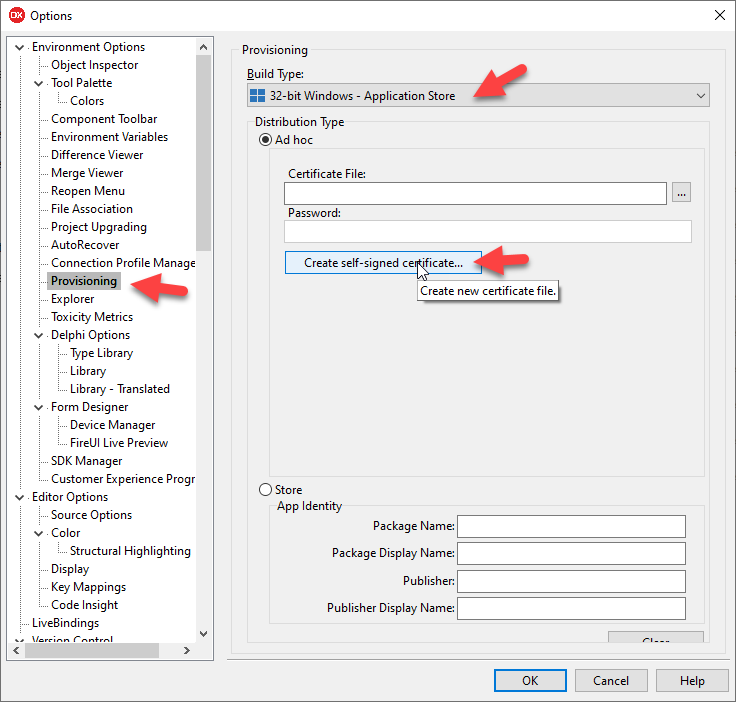The height and width of the screenshot is (702, 736).
Task: Click the tree's vertical scrollbar down arrow
Action: coord(204,633)
